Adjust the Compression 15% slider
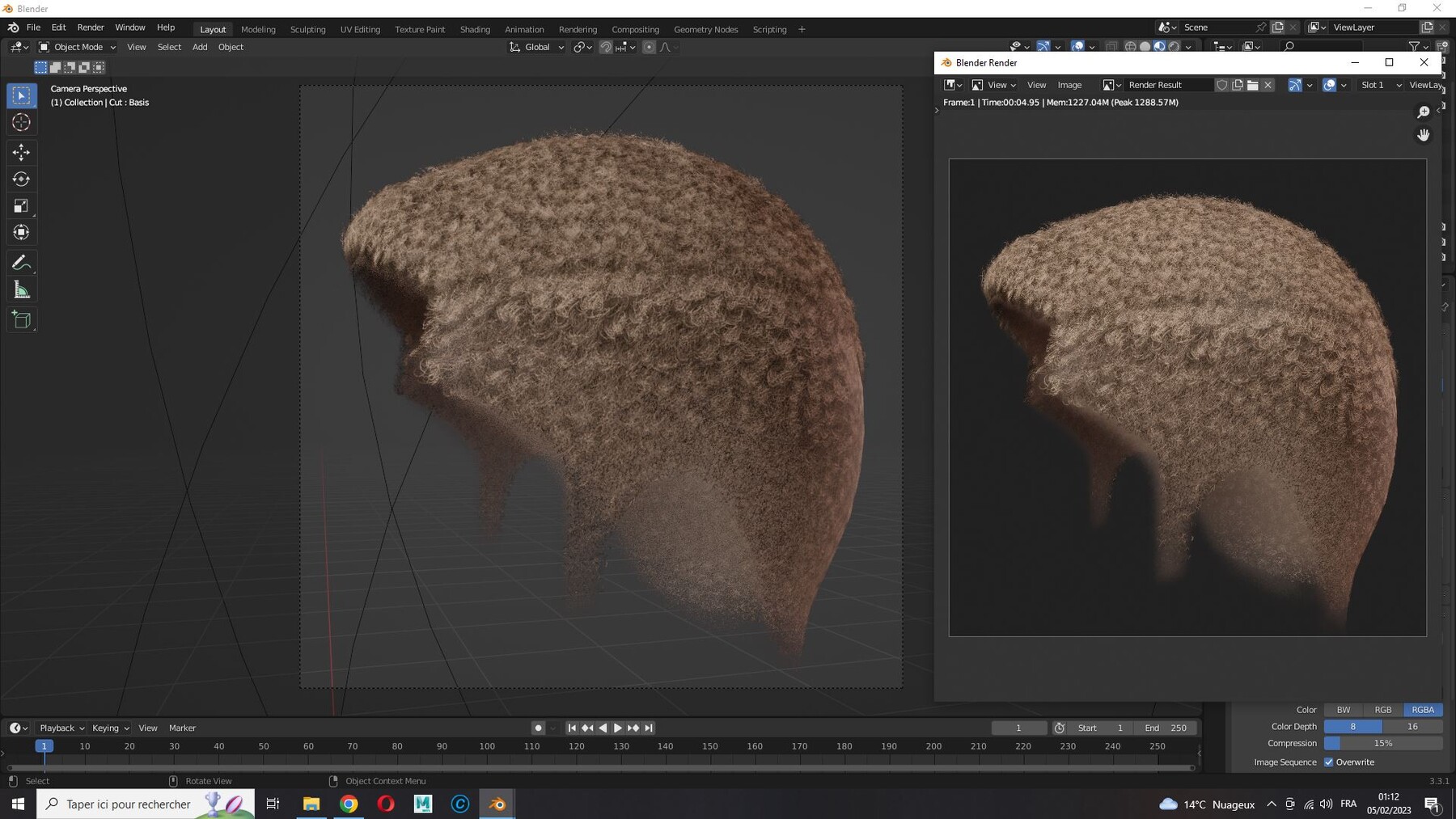Screen dimensions: 1456x819 pyautogui.click(x=1383, y=743)
